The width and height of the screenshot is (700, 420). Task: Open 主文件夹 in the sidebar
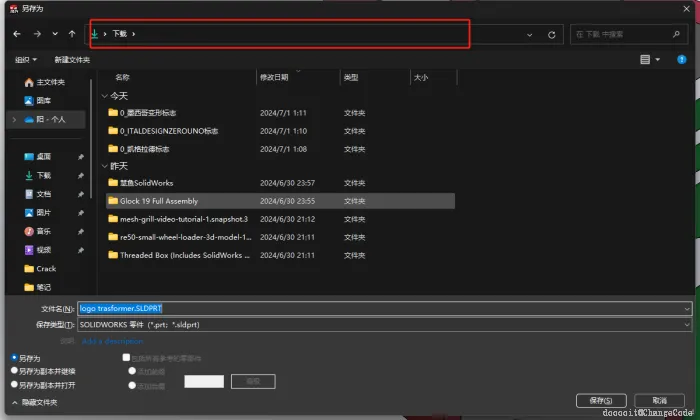click(x=45, y=82)
